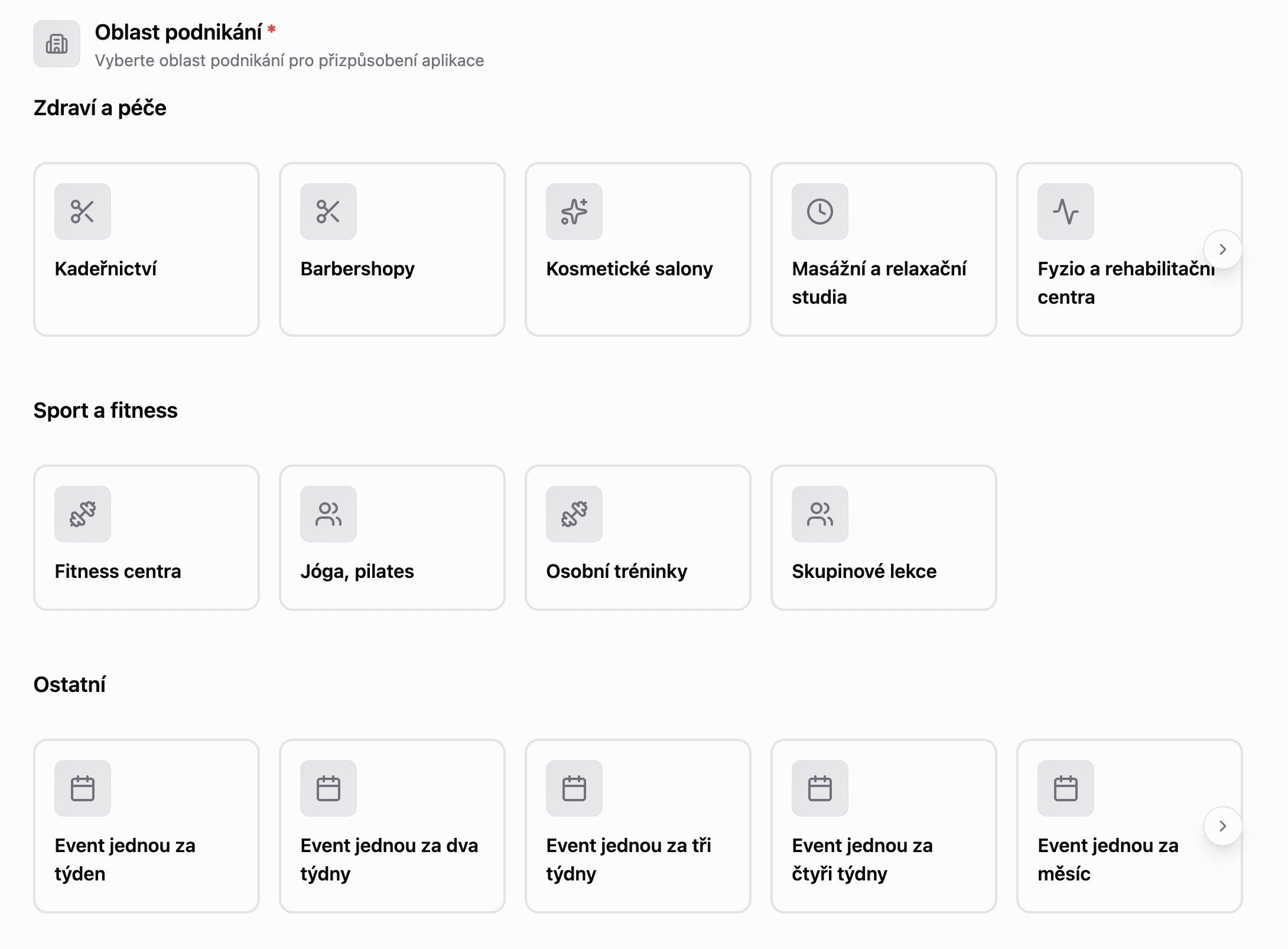Click the calendar icon for Event jednou za týden
1288x949 pixels.
tap(83, 788)
